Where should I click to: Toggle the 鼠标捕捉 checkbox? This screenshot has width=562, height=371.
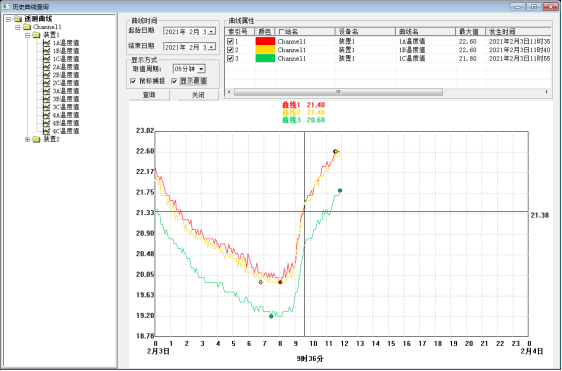click(x=133, y=82)
